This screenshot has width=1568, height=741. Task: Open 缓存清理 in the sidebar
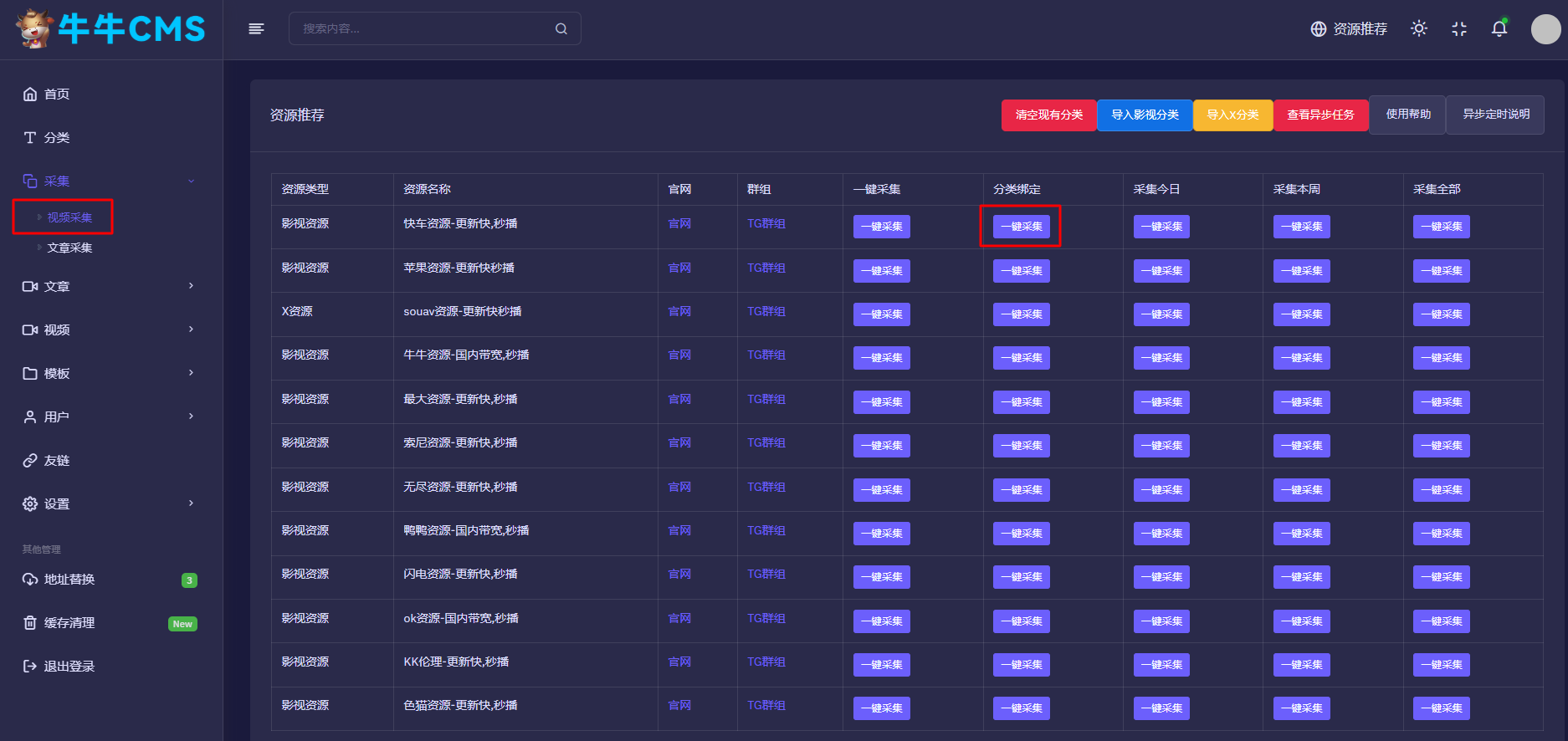69,623
